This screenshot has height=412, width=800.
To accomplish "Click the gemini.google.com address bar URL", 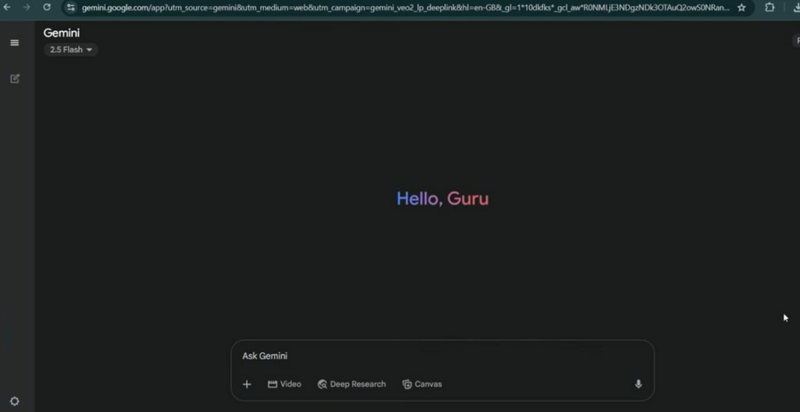I will coord(405,8).
